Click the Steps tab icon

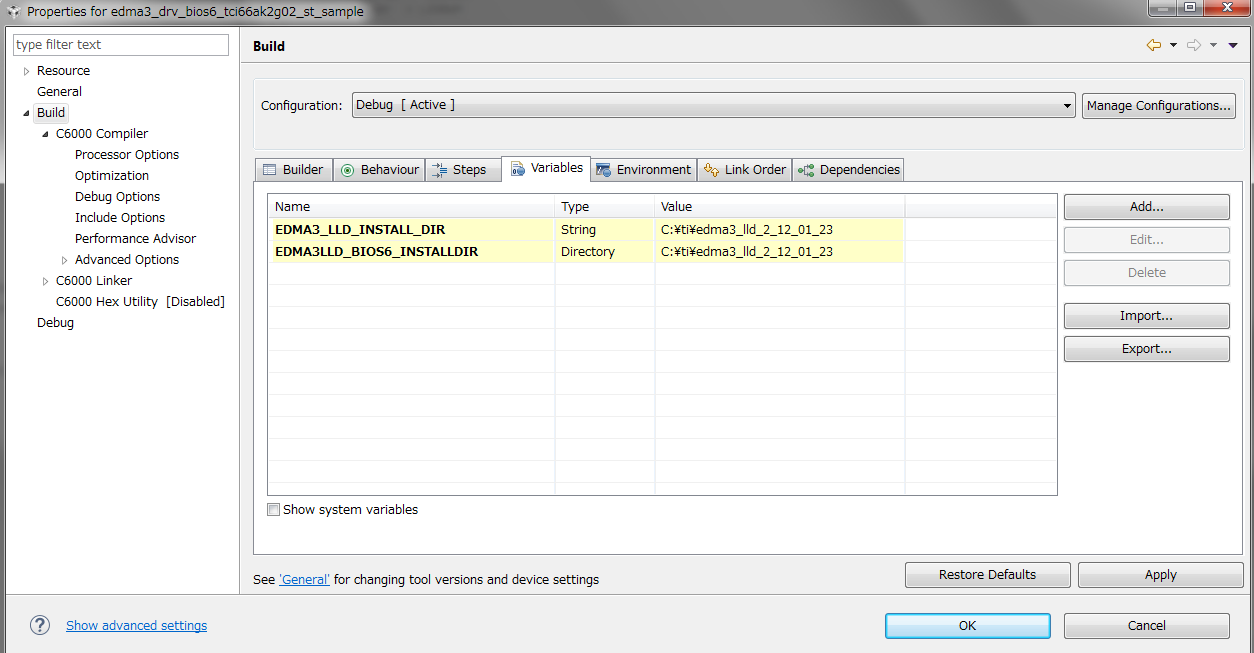[439, 170]
